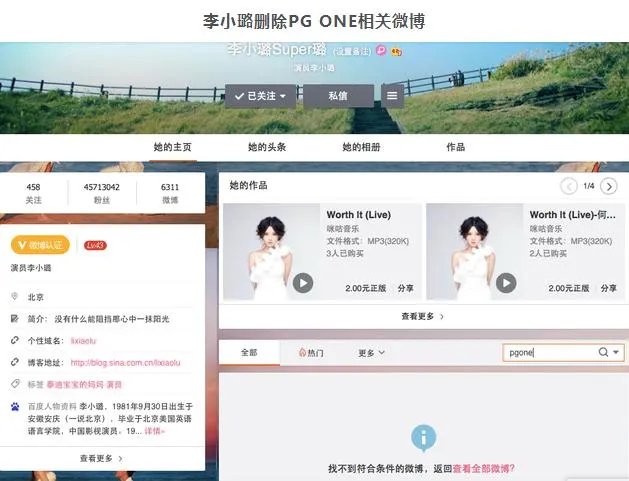Image resolution: width=629 pixels, height=481 pixels.
Task: Switch to the 她的相册 tab
Action: (361, 147)
